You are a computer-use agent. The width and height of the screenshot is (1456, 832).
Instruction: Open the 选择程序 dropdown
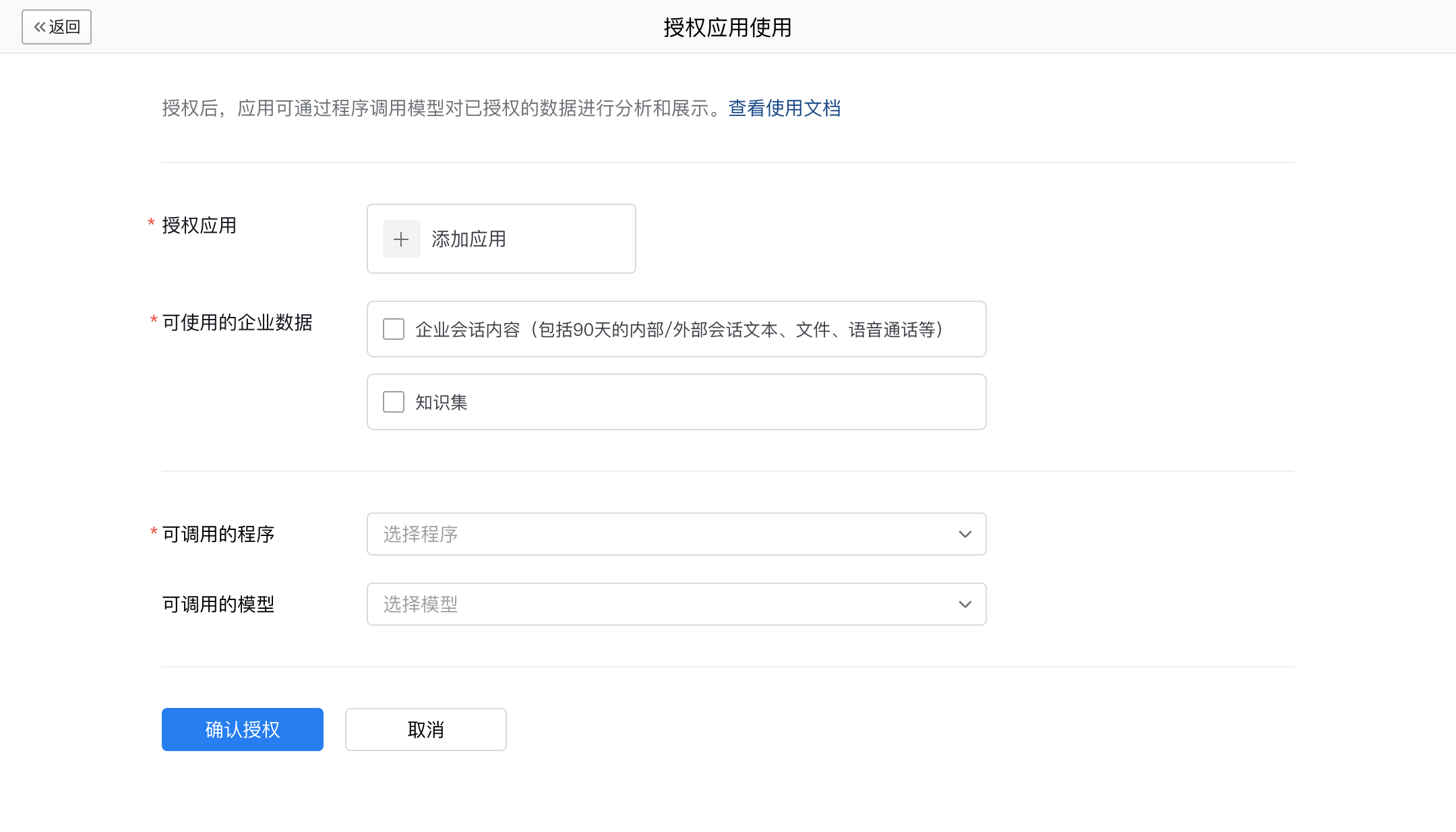pos(675,534)
